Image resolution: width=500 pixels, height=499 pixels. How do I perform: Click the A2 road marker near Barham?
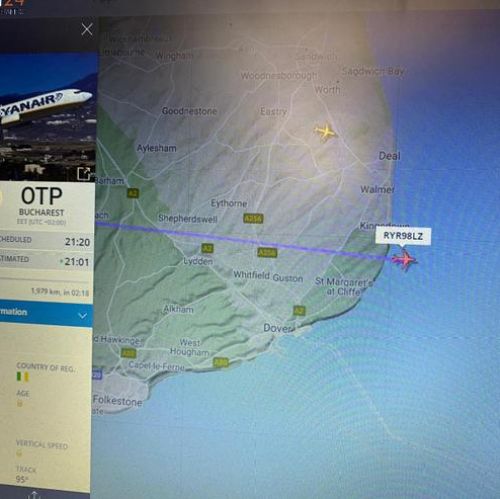click(x=133, y=193)
